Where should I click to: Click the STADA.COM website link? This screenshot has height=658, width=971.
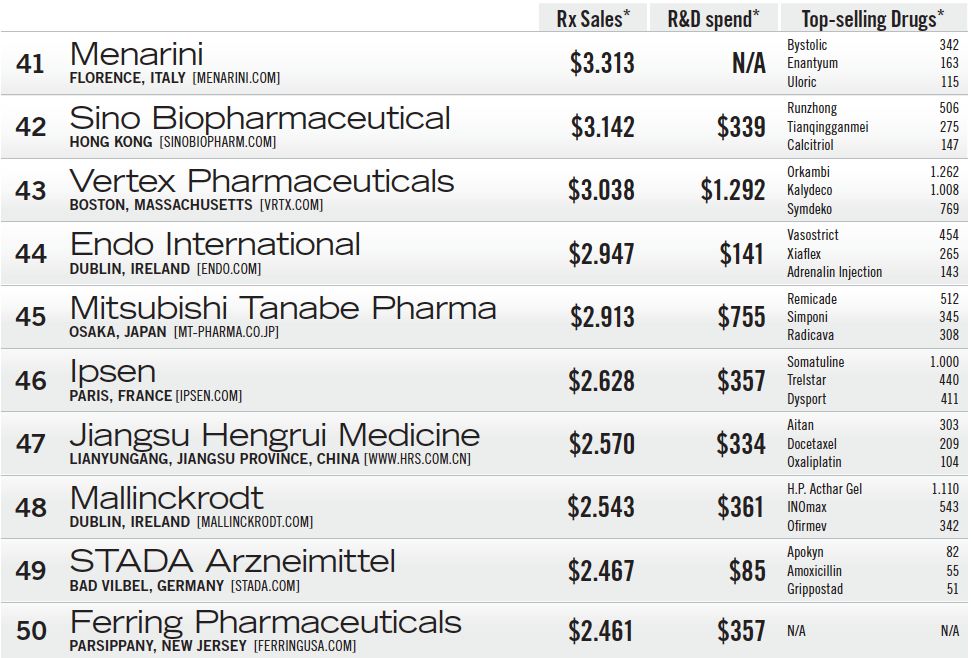click(265, 586)
